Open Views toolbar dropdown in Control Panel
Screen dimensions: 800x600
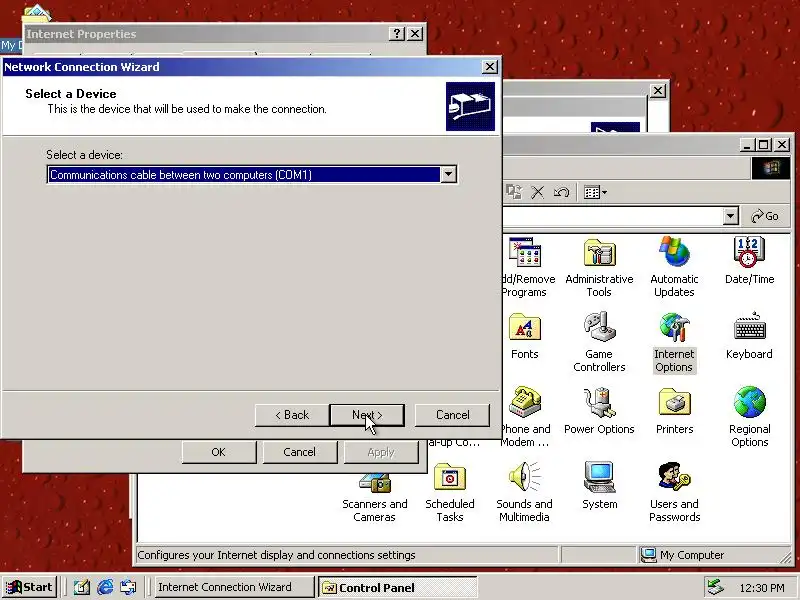point(595,192)
